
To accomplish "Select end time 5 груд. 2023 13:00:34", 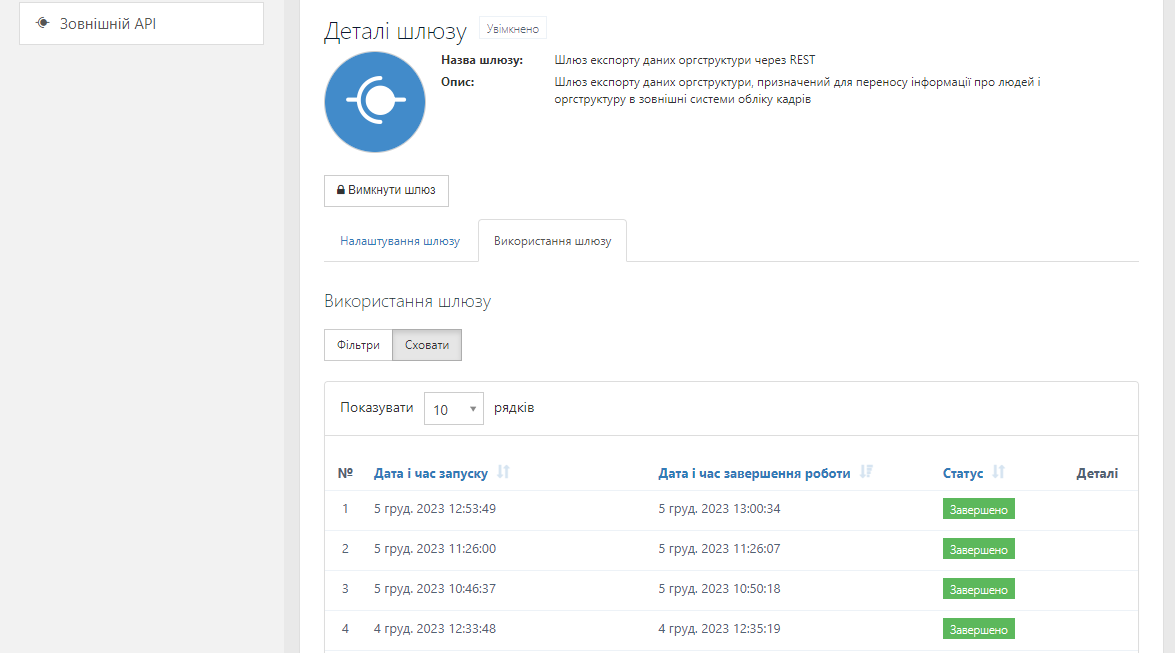I will [719, 508].
